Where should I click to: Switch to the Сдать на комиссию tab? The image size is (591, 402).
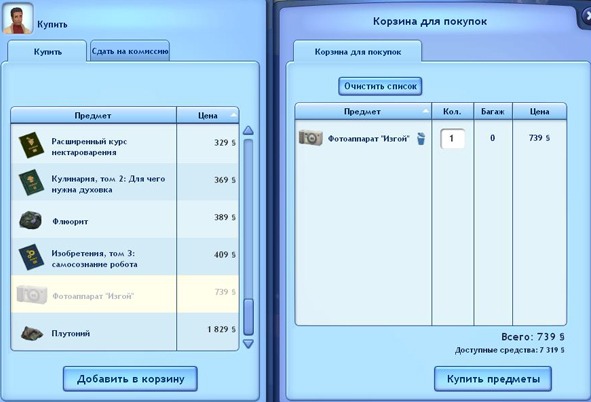click(130, 51)
